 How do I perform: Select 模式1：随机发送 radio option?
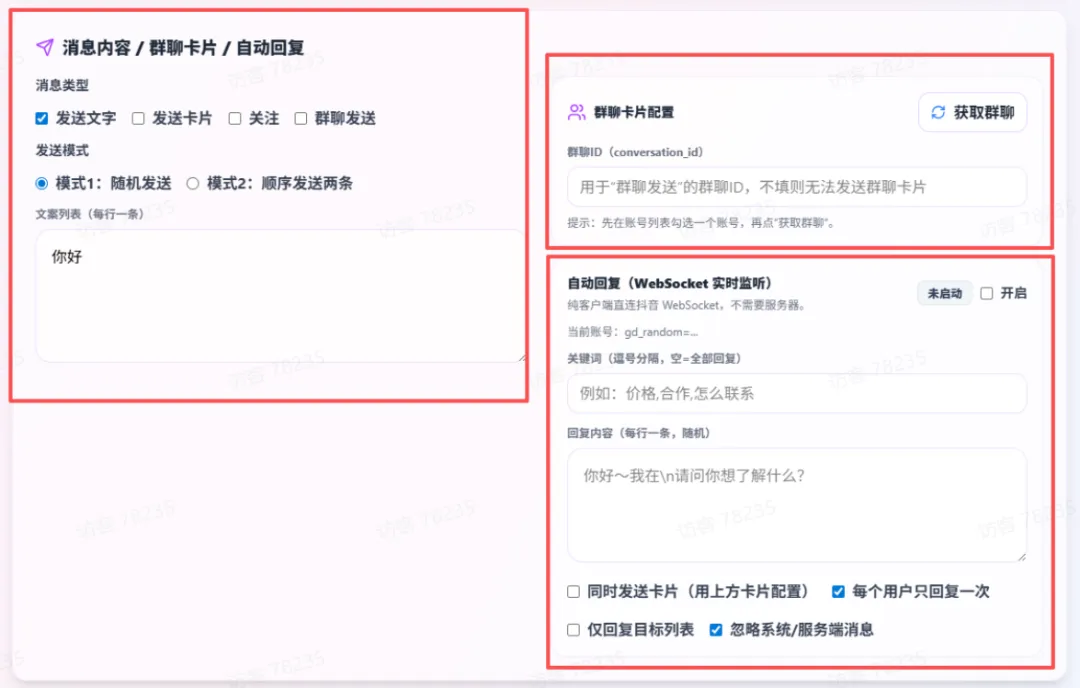click(40, 184)
